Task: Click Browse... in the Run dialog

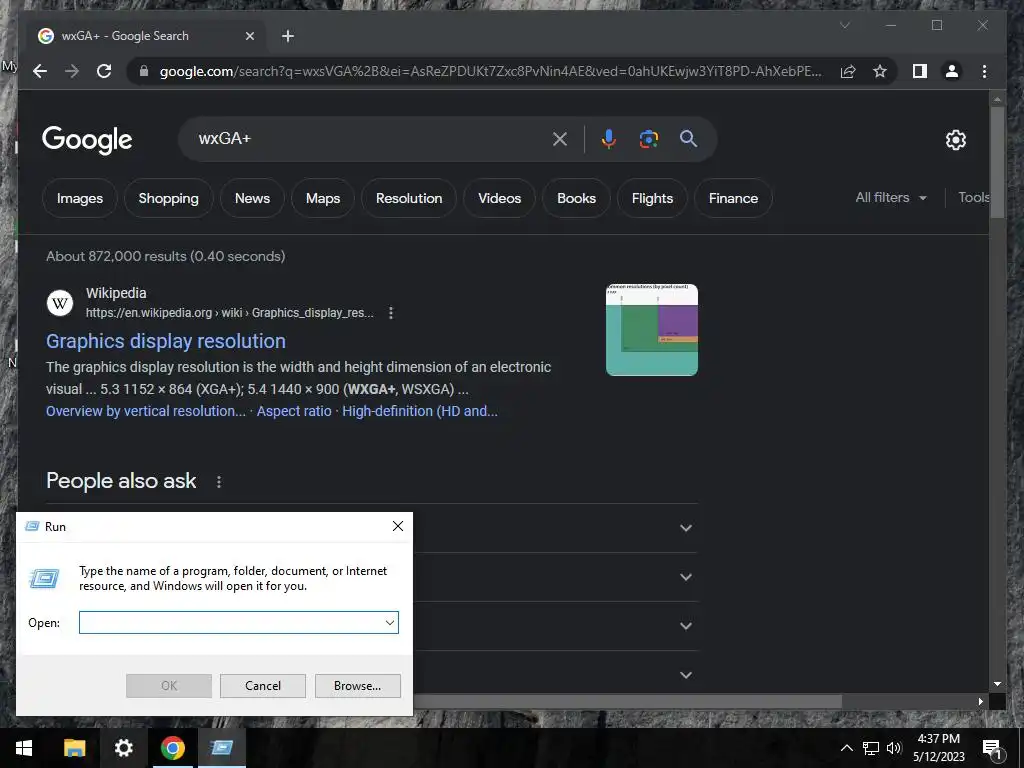Action: pos(357,686)
